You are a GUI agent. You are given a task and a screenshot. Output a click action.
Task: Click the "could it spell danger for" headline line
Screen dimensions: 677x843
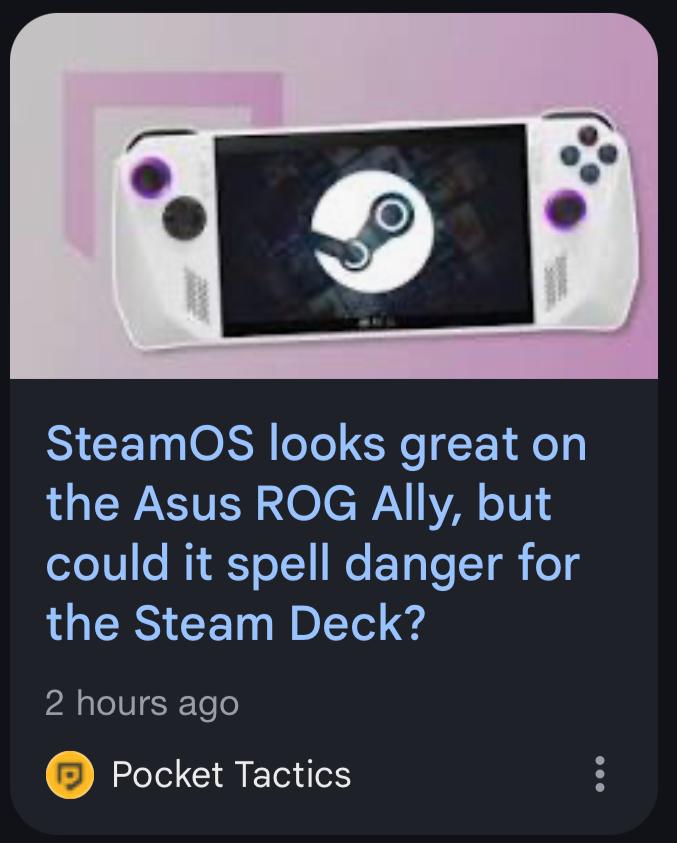(313, 565)
